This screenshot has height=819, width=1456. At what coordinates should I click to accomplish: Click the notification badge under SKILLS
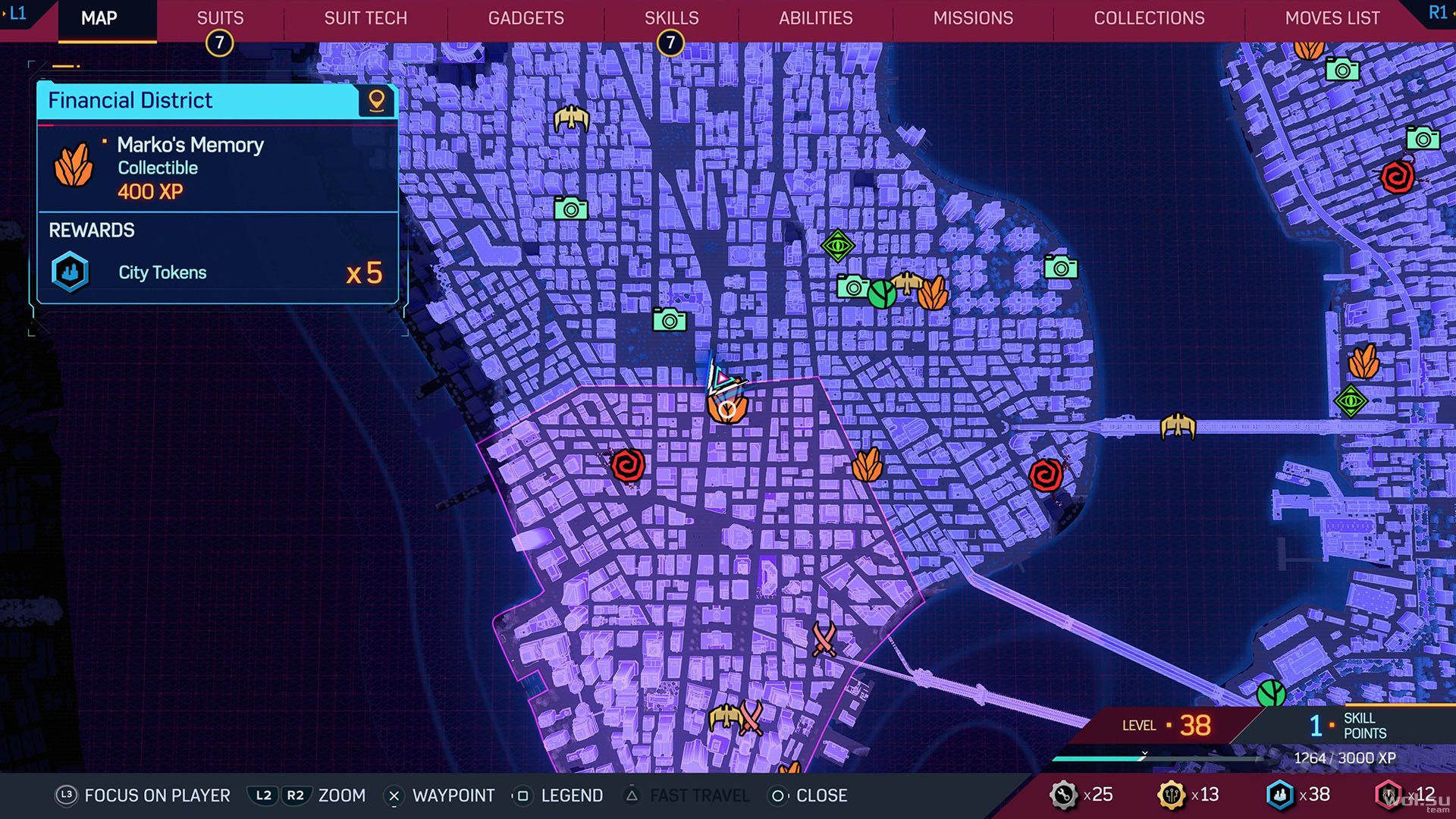670,42
